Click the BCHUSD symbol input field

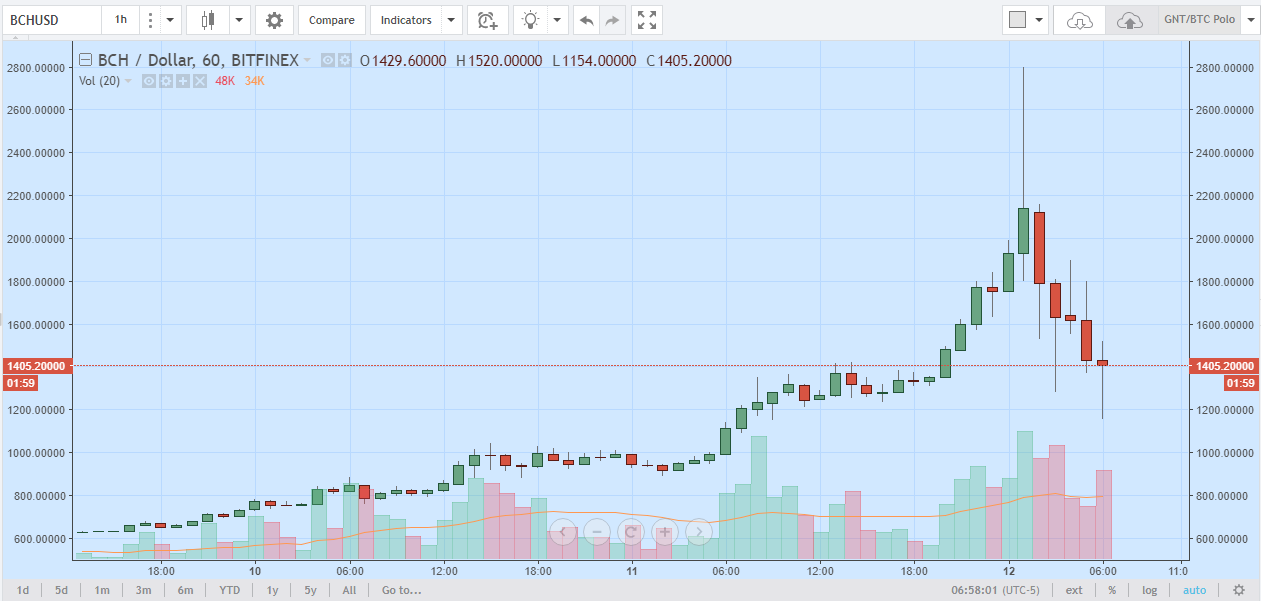[51, 20]
